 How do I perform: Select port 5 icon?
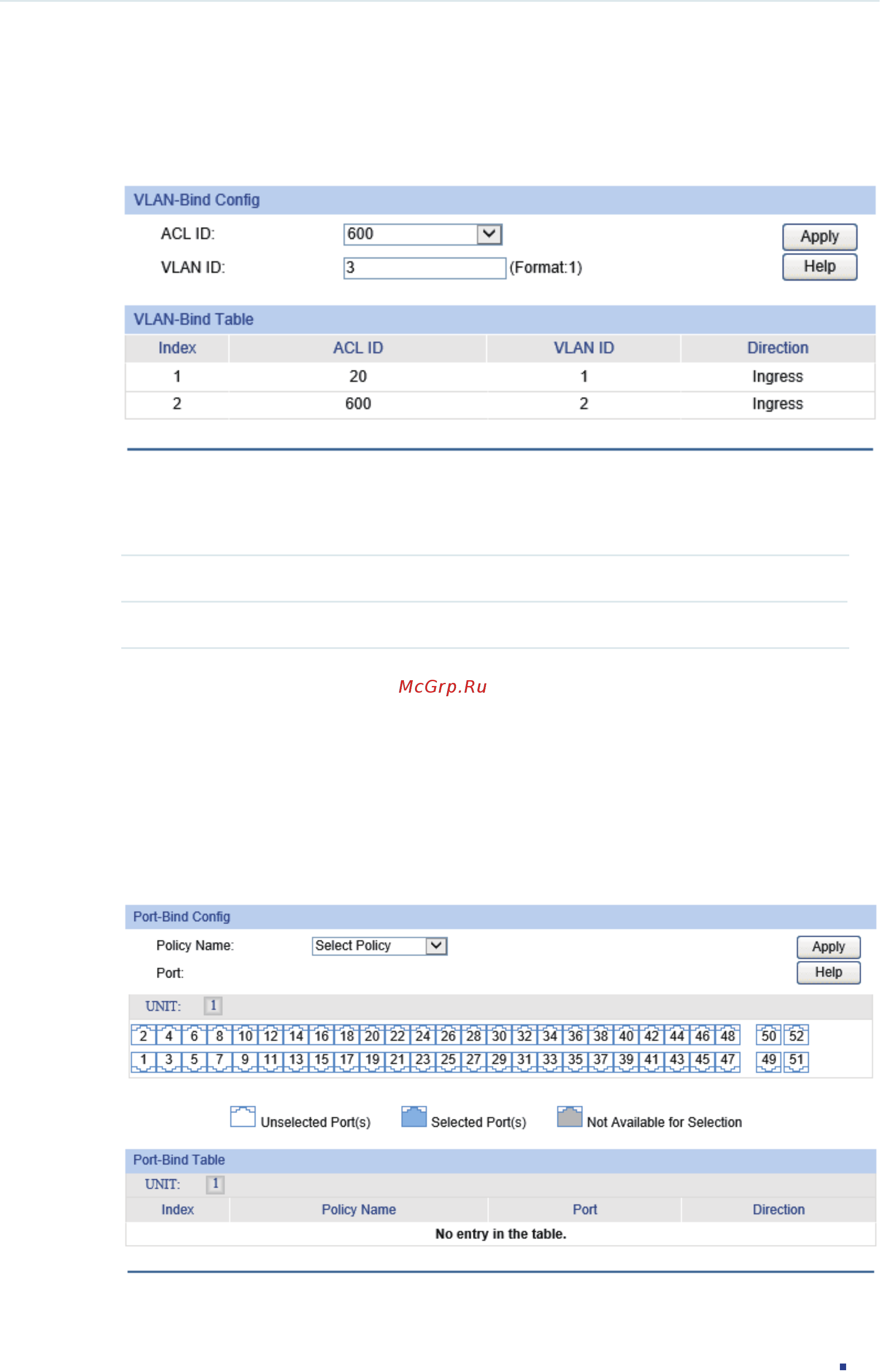click(x=194, y=1061)
